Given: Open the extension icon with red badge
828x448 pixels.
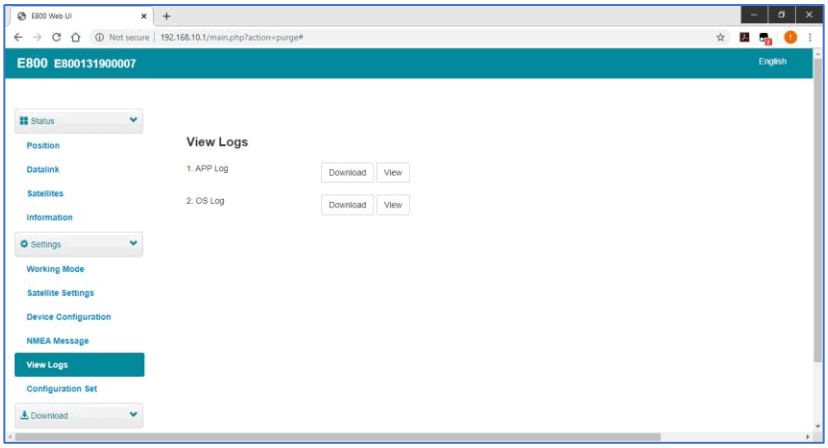Looking at the screenshot, I should click(765, 38).
